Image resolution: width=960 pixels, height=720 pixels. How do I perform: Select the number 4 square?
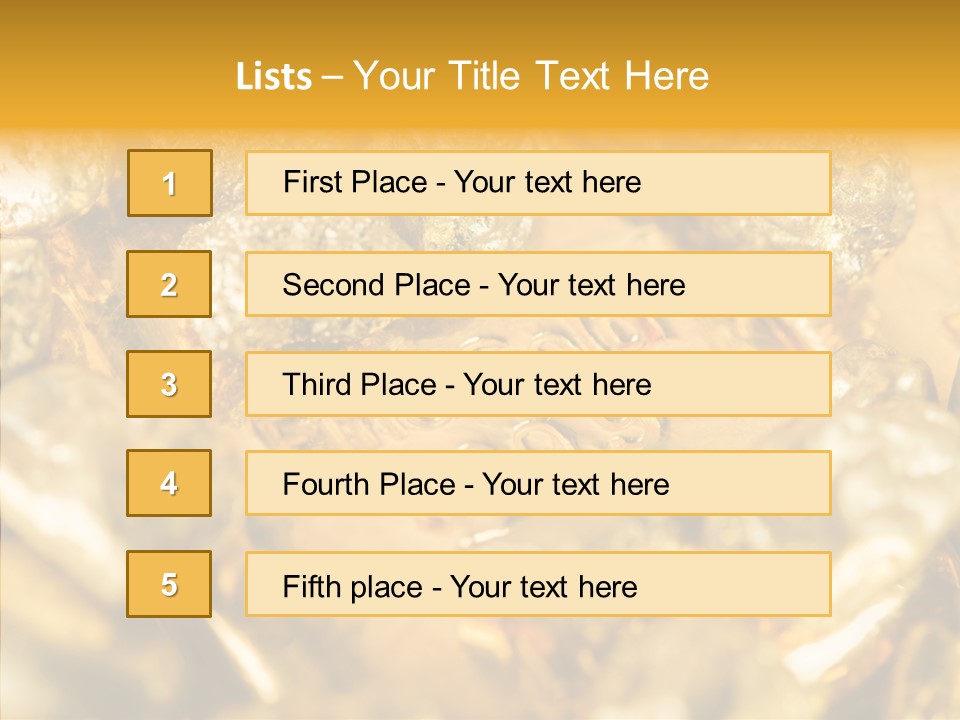coord(170,483)
